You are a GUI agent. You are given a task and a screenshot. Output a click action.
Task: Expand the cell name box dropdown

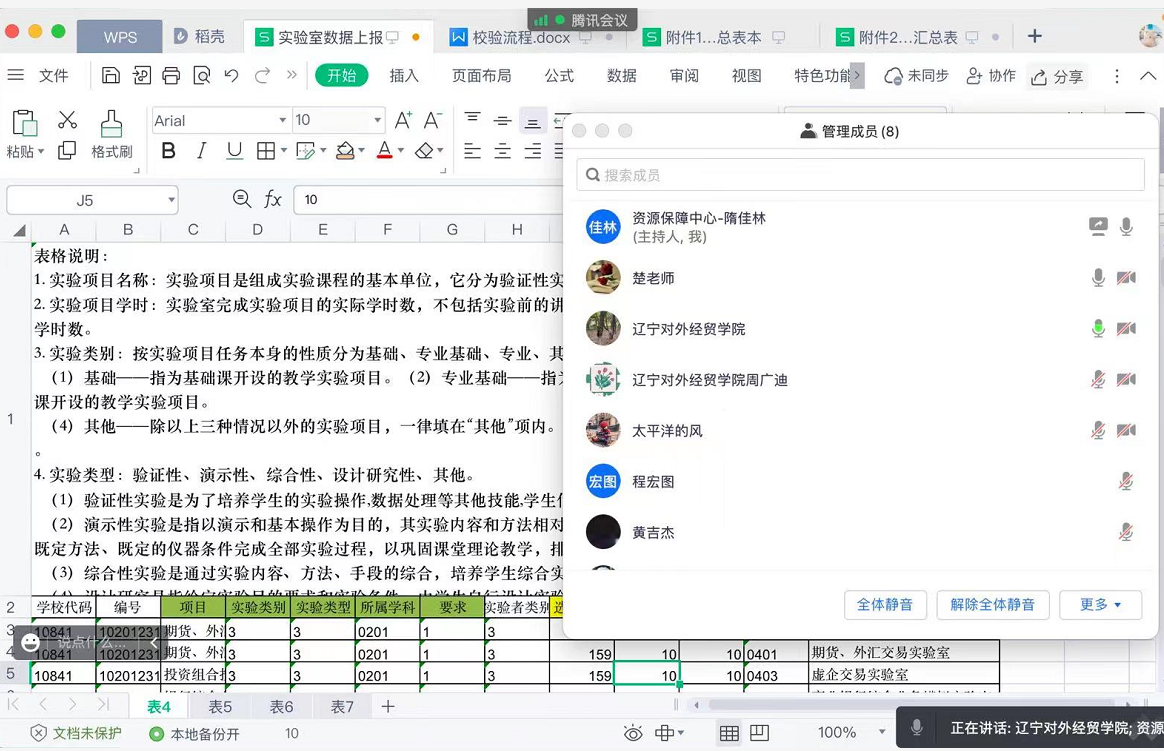(x=171, y=200)
